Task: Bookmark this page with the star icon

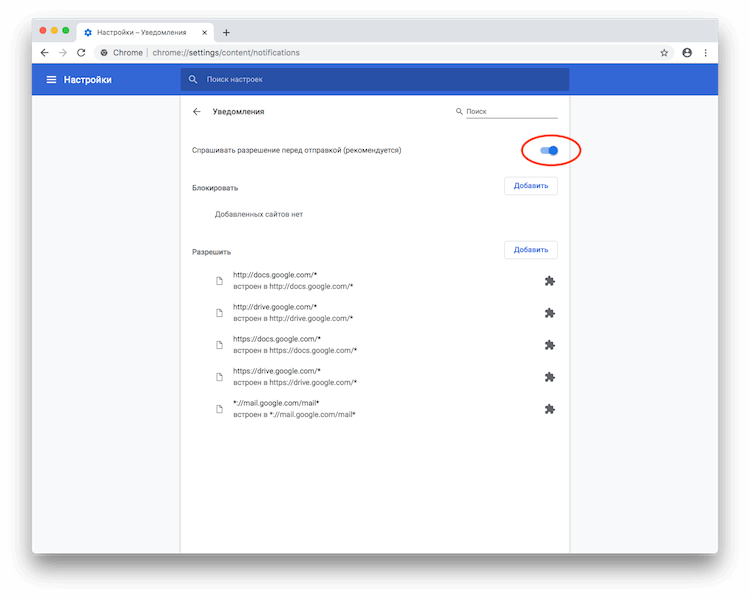Action: (x=664, y=52)
